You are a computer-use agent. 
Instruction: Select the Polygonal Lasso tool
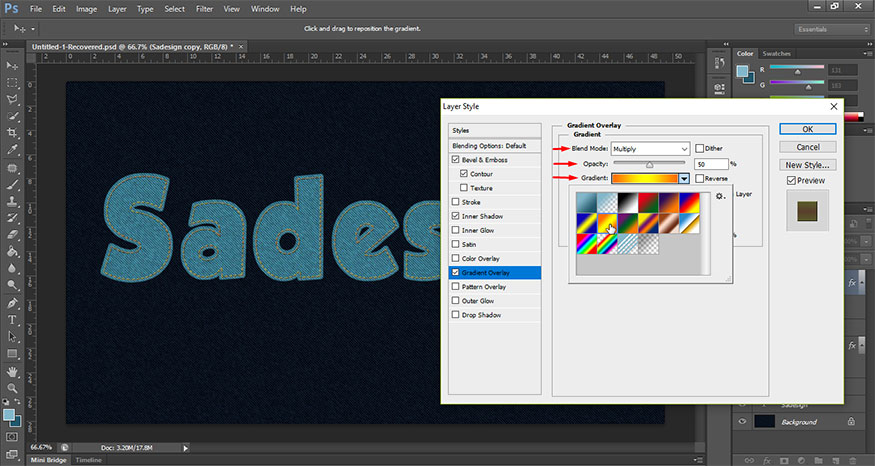coord(12,99)
